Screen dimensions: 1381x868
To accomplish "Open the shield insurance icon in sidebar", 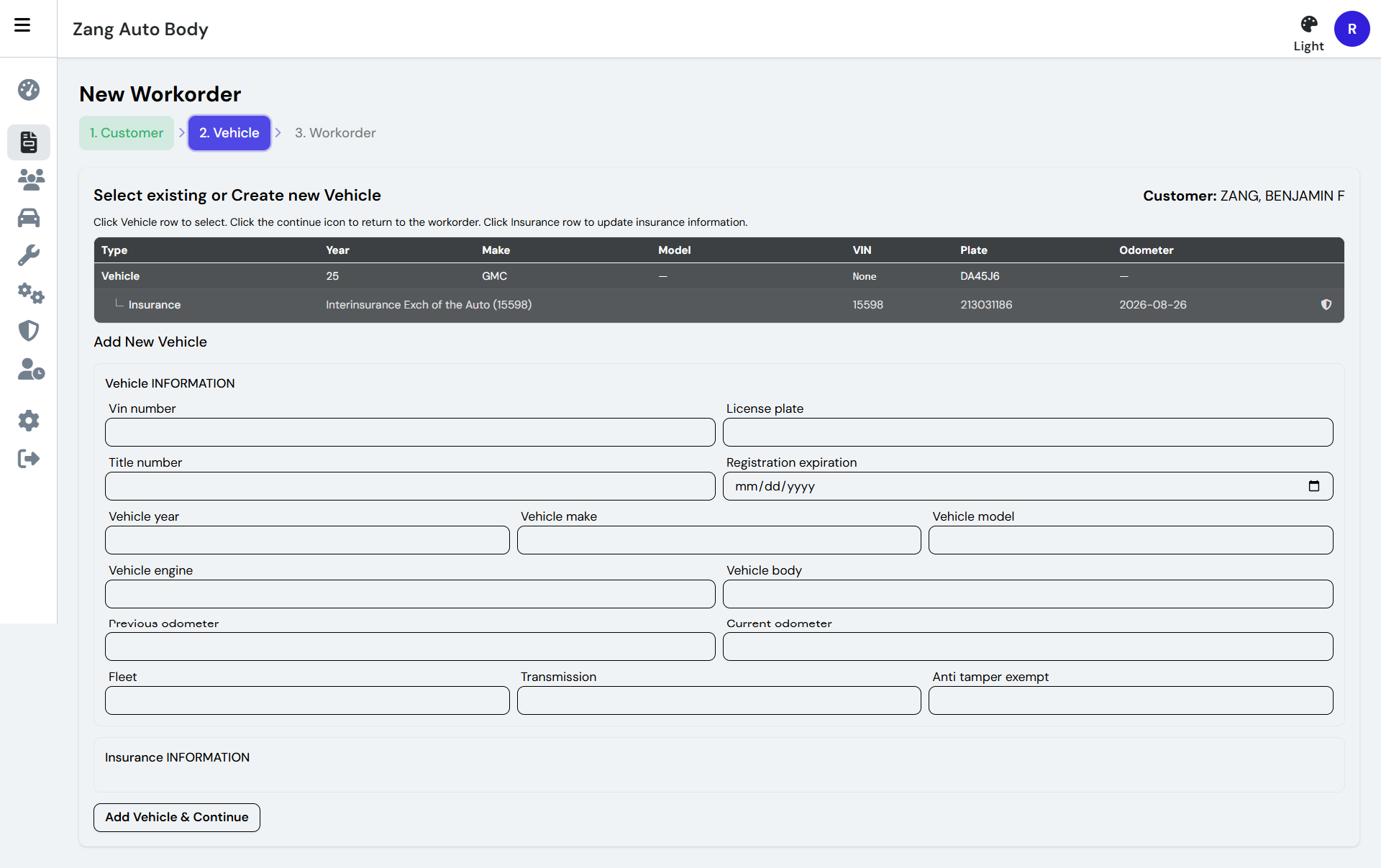I will [x=29, y=331].
